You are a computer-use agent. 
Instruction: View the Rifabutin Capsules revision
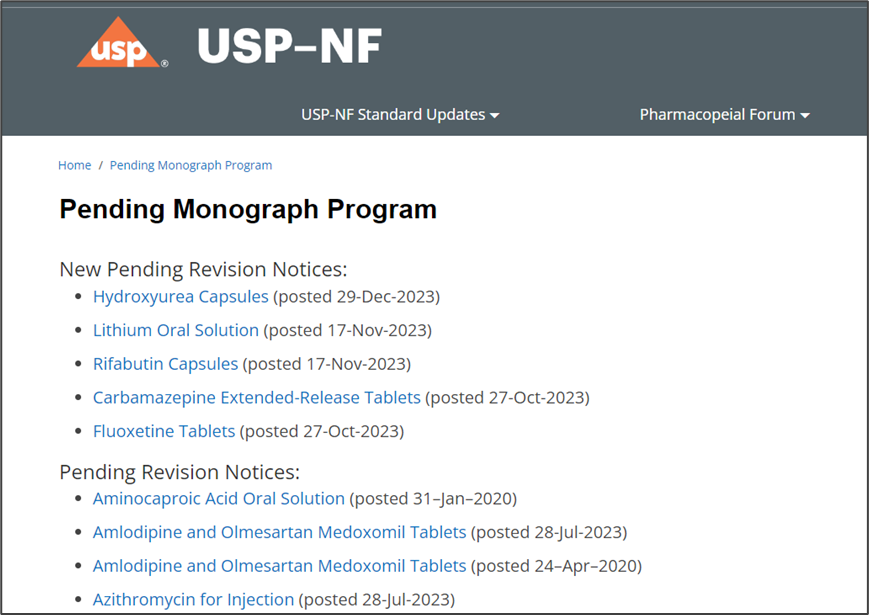[x=165, y=364]
